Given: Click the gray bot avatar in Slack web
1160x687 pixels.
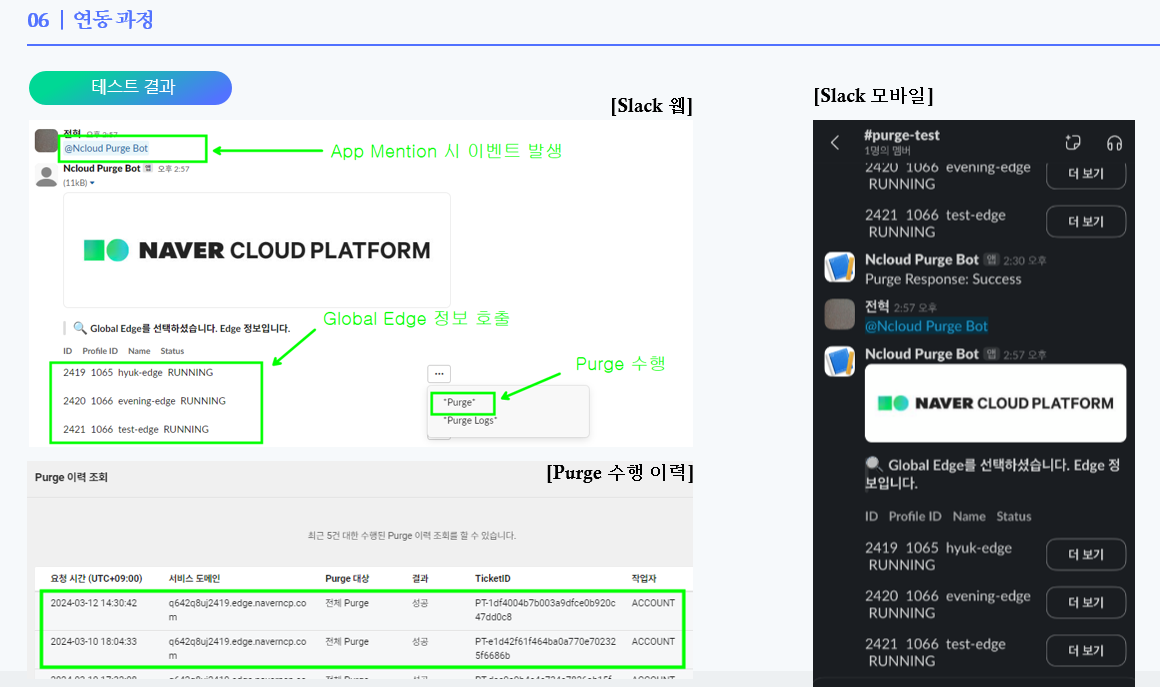Looking at the screenshot, I should pos(47,176).
